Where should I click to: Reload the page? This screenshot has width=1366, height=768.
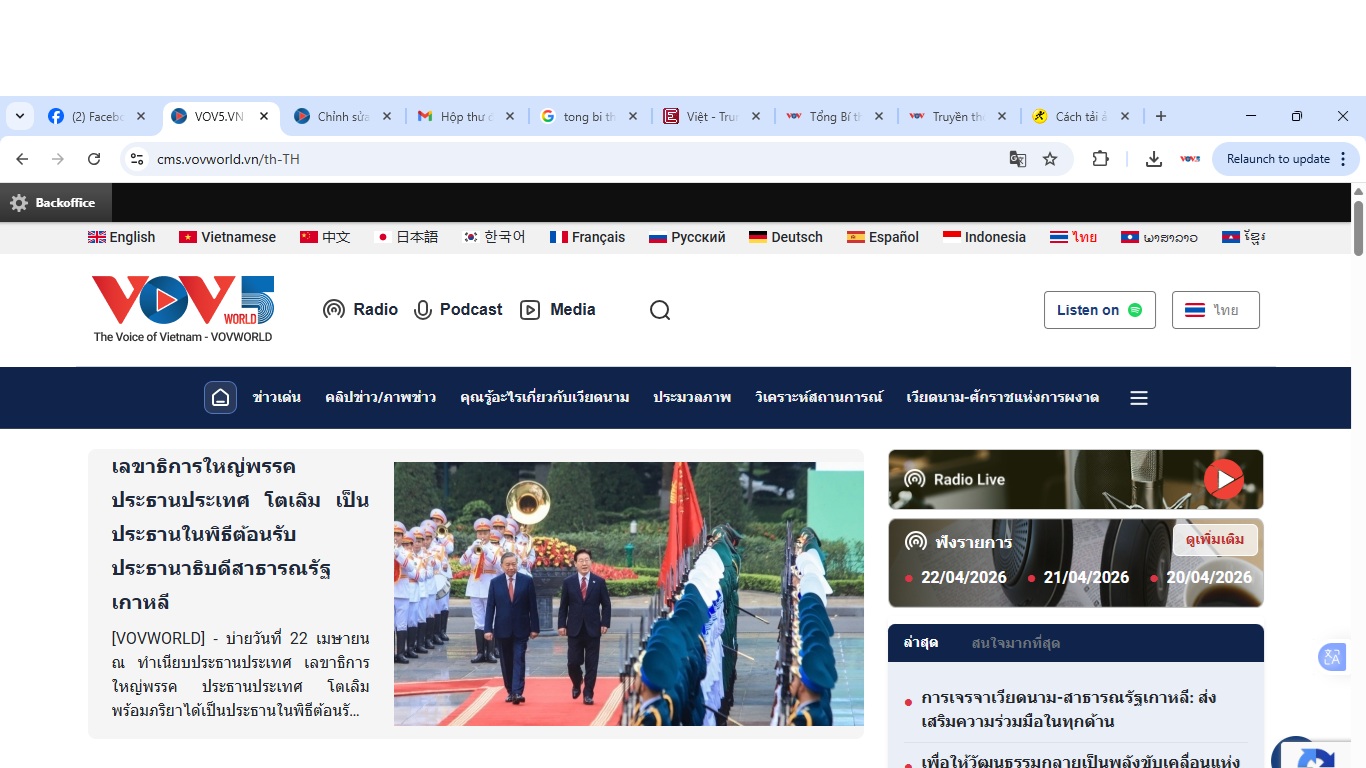tap(94, 159)
